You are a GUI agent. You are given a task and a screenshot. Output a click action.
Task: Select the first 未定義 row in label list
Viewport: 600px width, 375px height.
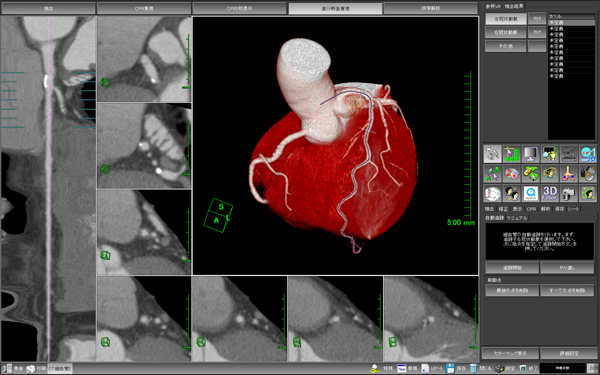click(572, 23)
